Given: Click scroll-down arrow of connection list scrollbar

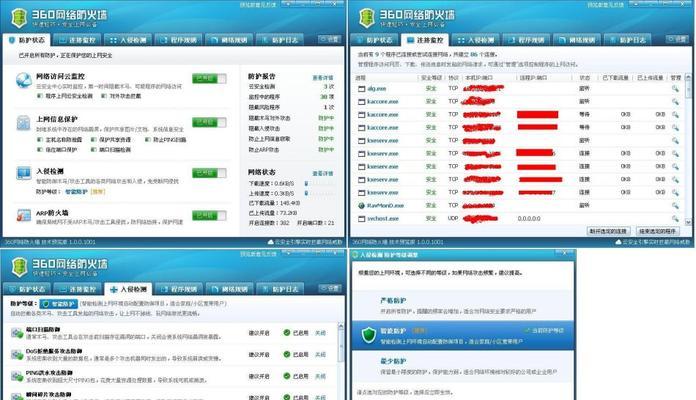Looking at the screenshot, I should pyautogui.click(x=688, y=222).
